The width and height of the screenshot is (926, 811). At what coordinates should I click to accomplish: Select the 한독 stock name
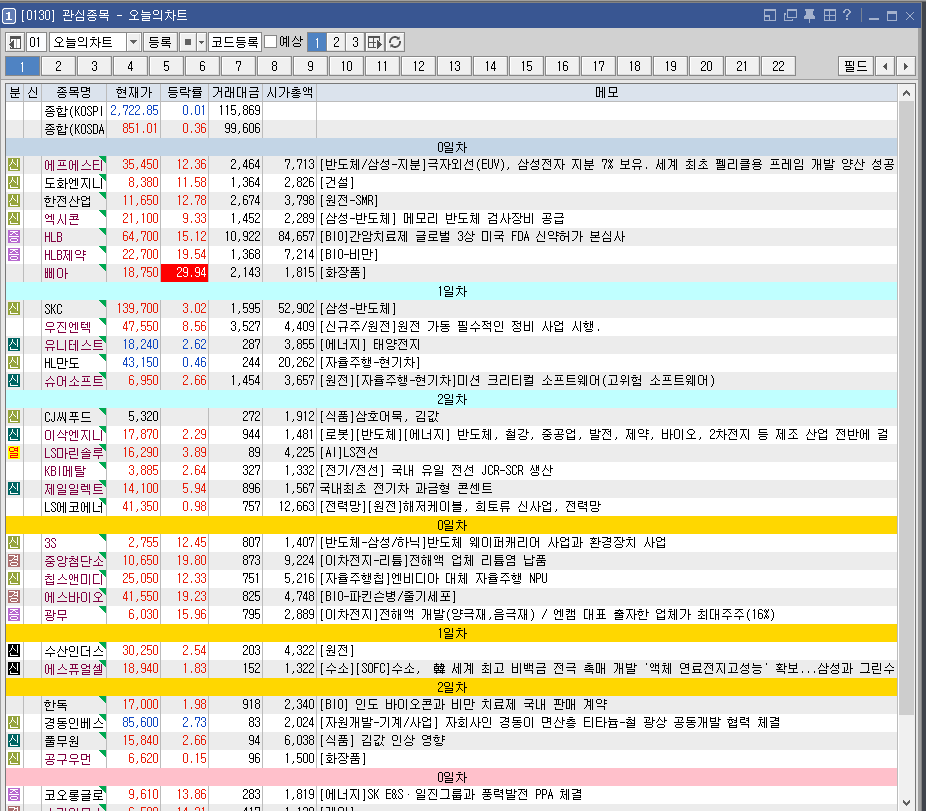tap(56, 705)
